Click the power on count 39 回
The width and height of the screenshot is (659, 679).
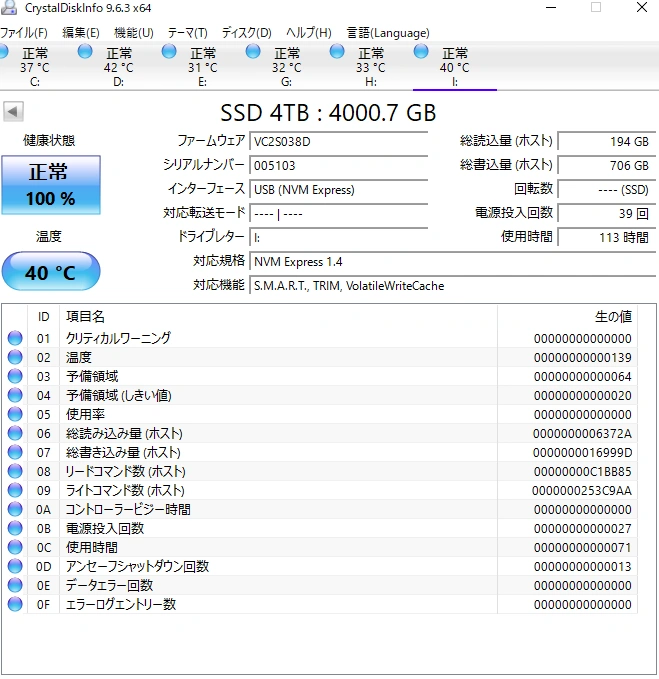pos(607,213)
